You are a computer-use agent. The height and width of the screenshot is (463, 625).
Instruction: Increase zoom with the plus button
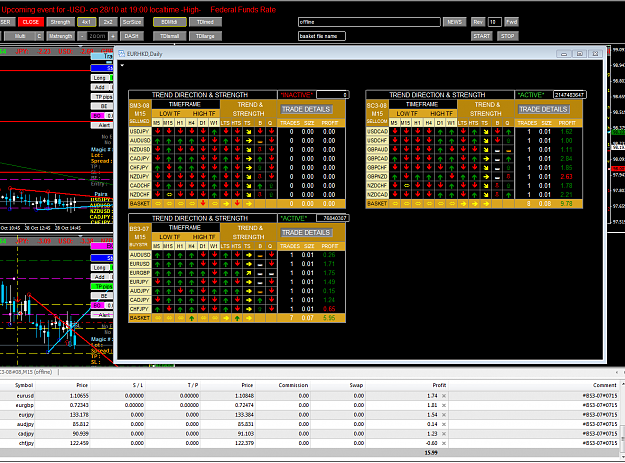[113, 36]
